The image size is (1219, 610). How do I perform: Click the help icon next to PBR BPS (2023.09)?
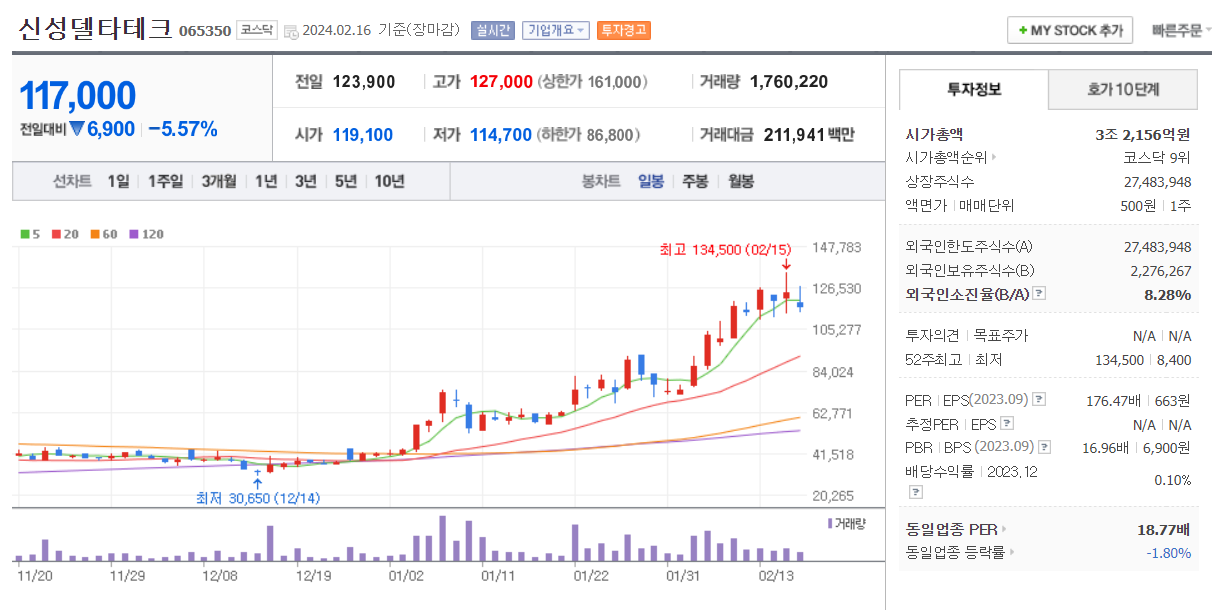[x=1044, y=447]
